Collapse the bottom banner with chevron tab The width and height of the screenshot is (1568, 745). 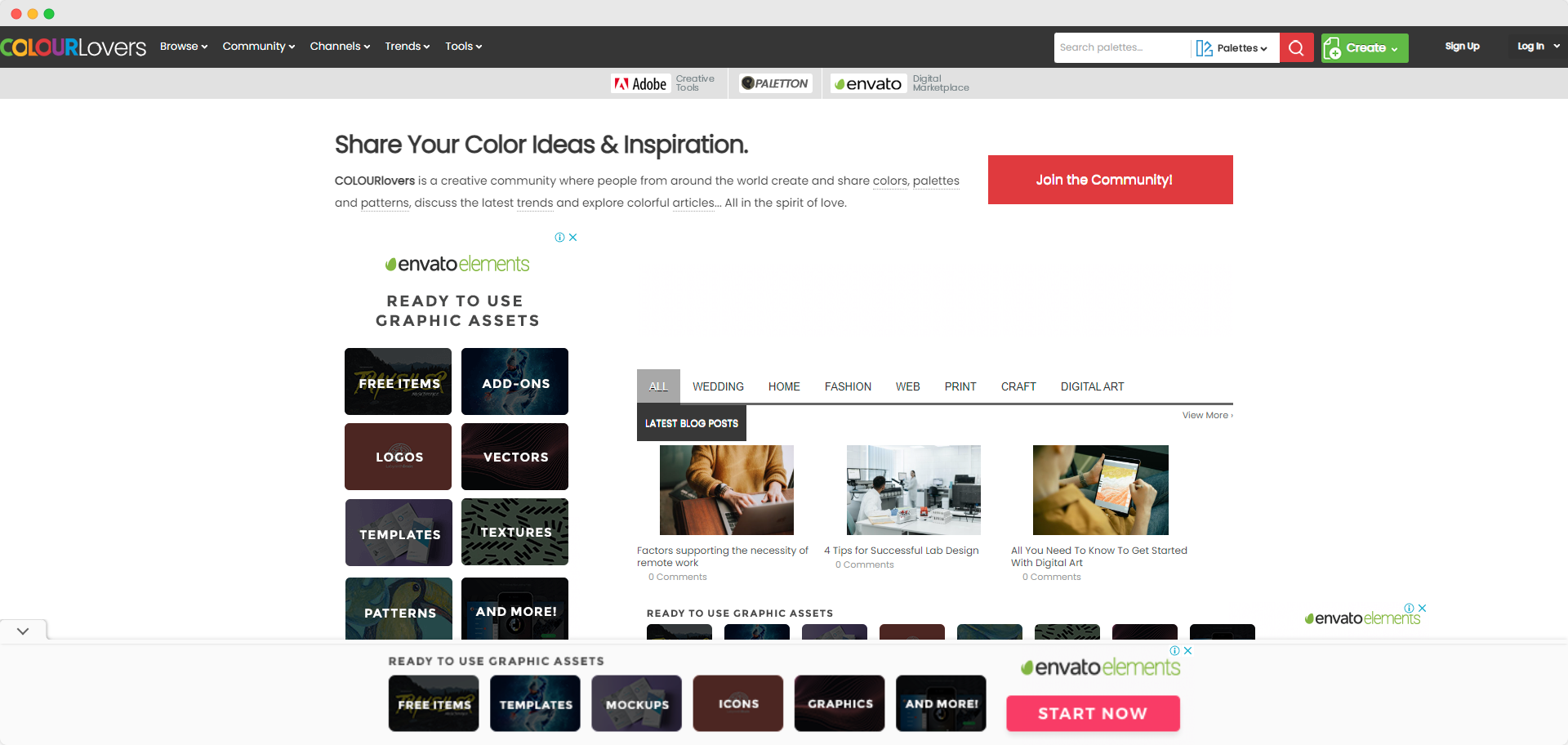[x=23, y=631]
